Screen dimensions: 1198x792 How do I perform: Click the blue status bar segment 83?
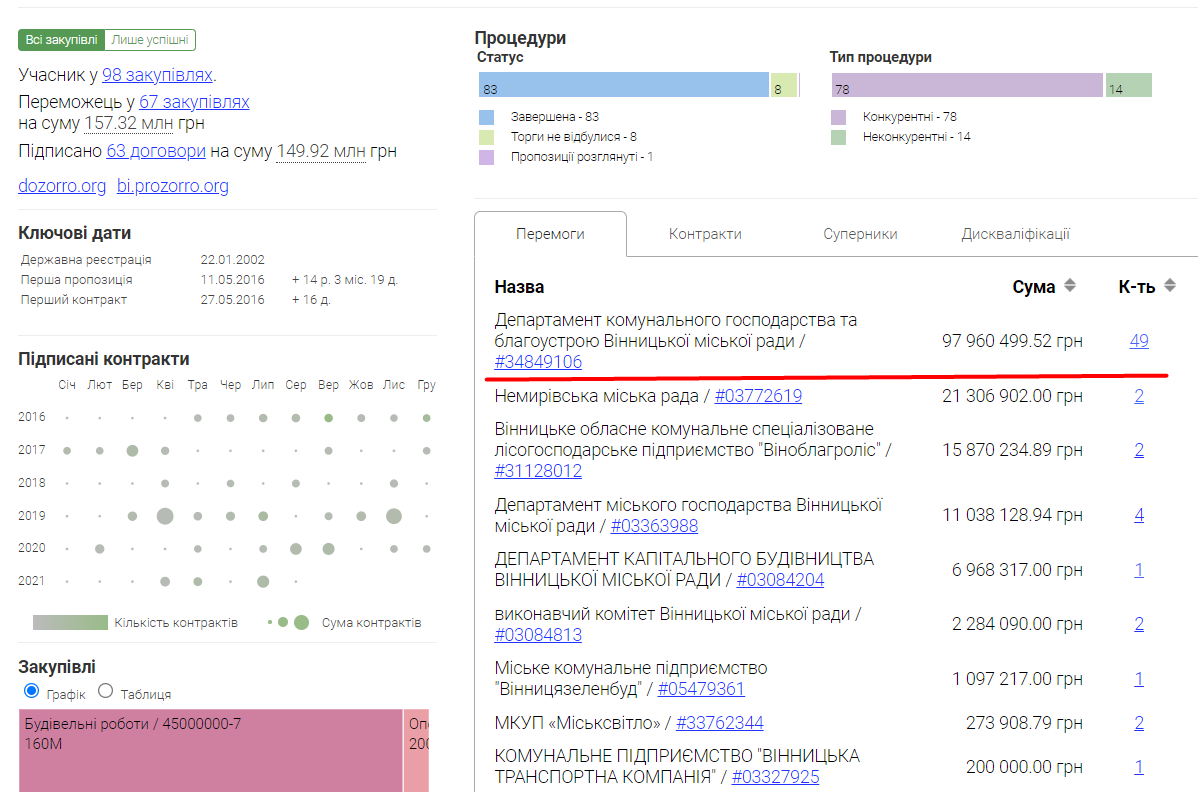[623, 85]
